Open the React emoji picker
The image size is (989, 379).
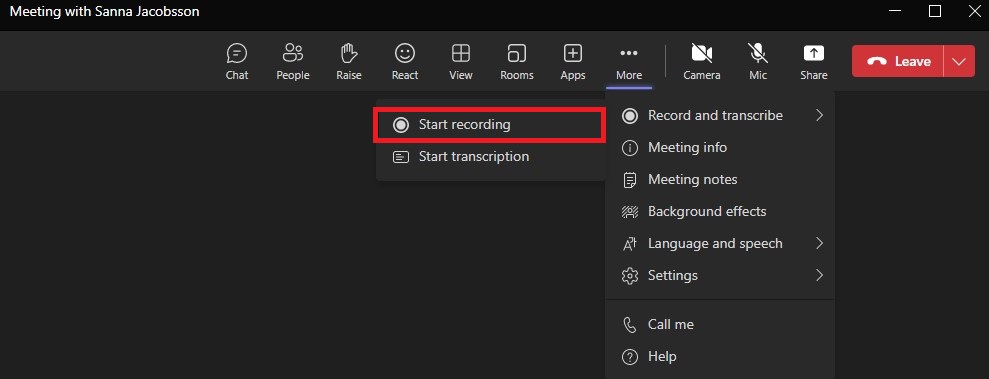coord(404,62)
